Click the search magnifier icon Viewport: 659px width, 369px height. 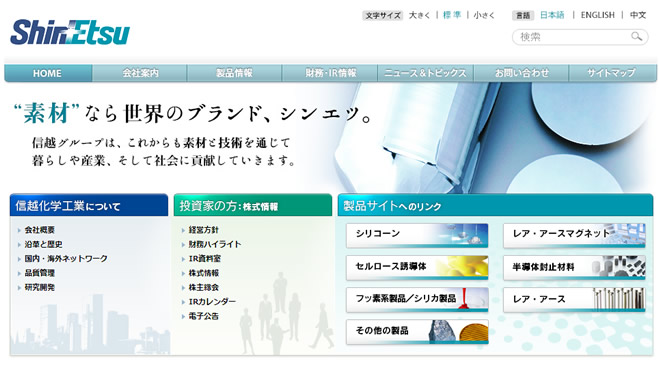tap(636, 37)
